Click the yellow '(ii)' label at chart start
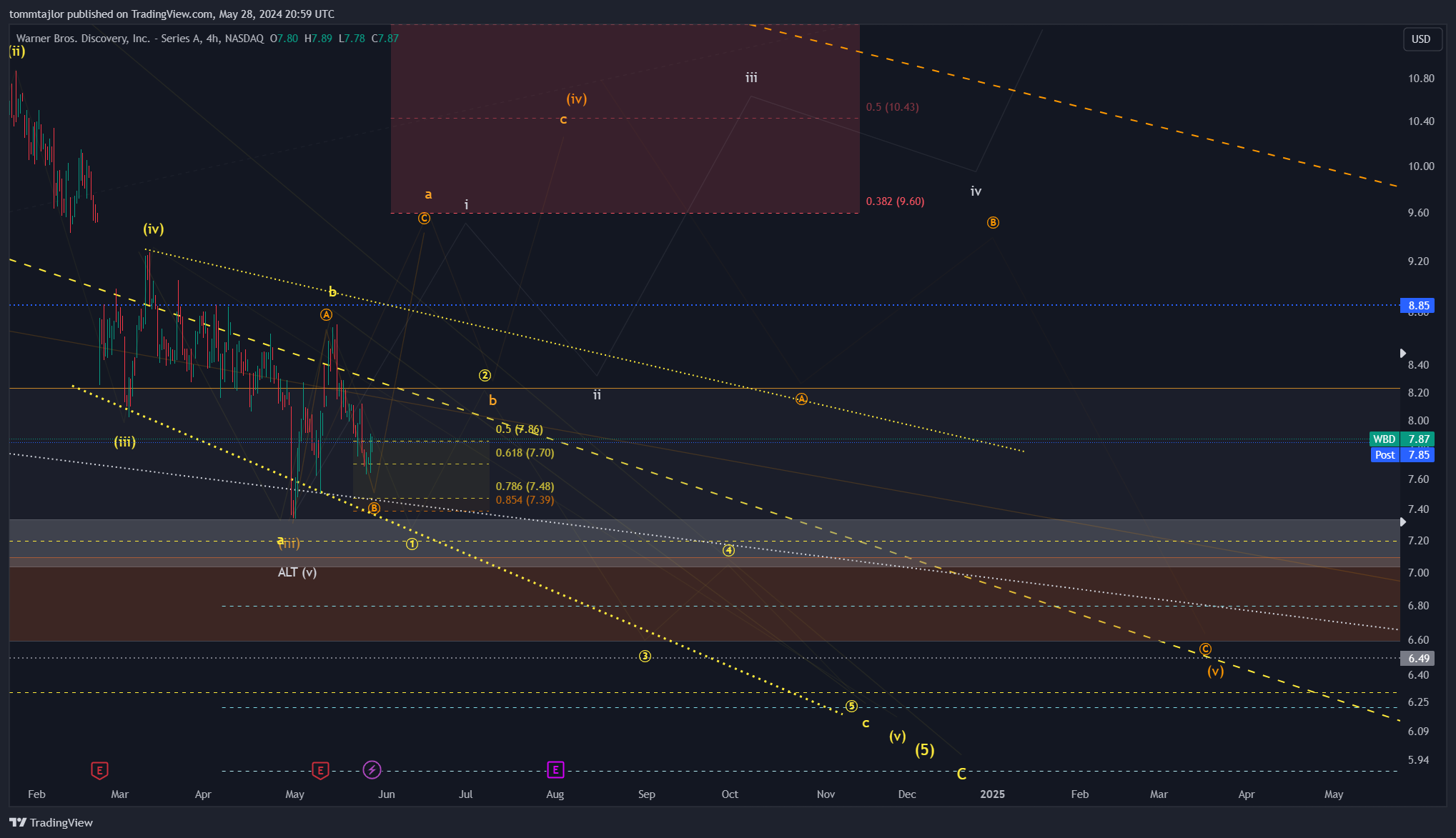Screen dimensions: 1456x838 [17, 51]
